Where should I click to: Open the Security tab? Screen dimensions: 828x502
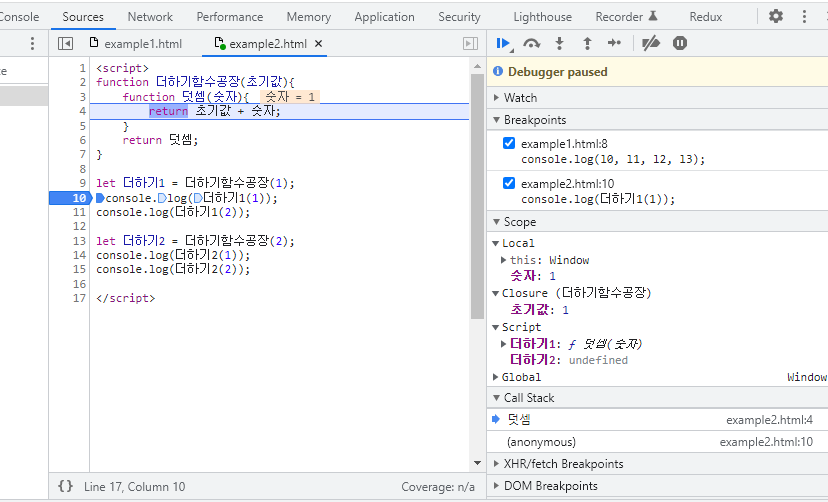click(x=459, y=17)
